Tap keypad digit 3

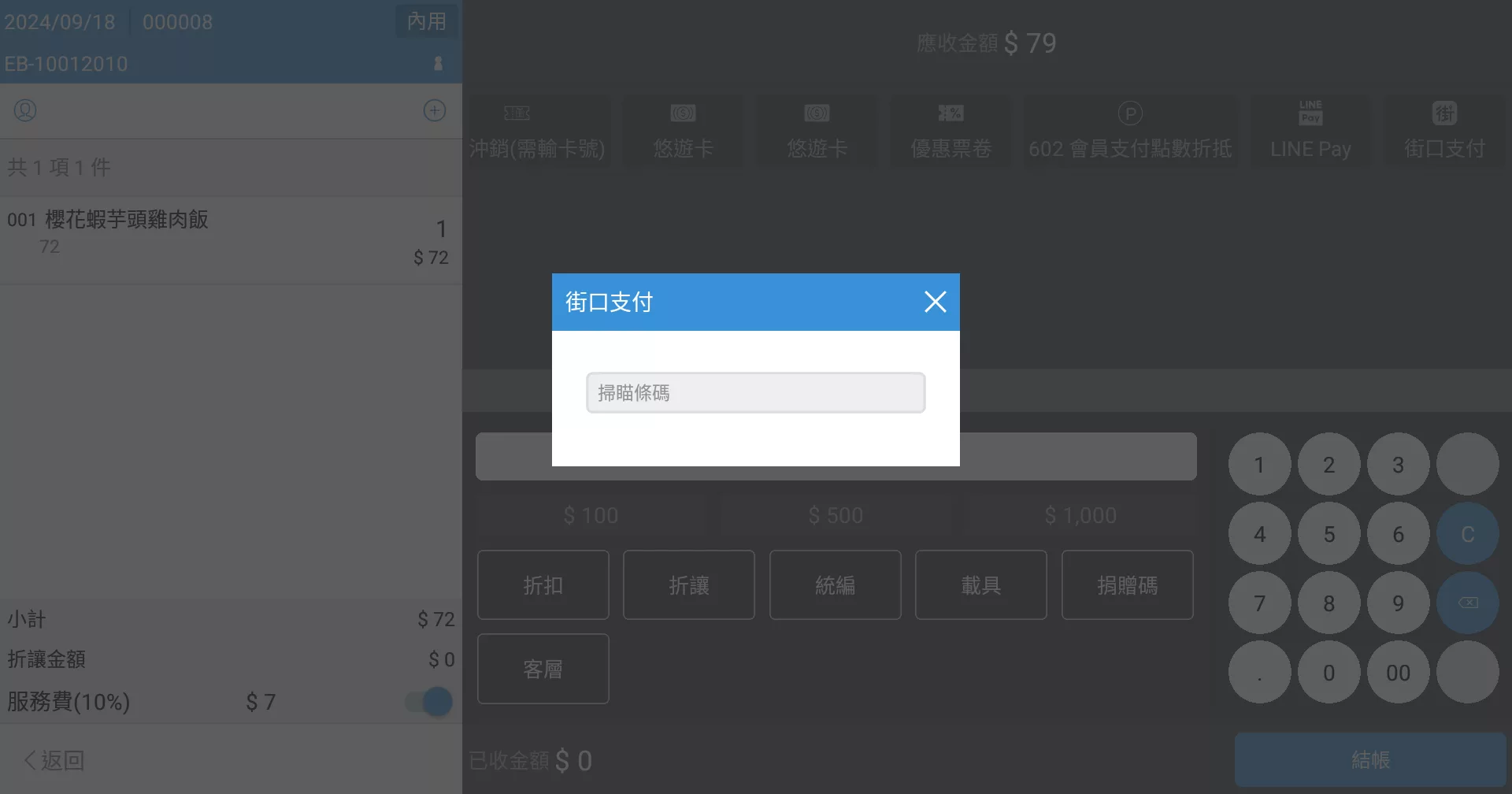(1398, 465)
